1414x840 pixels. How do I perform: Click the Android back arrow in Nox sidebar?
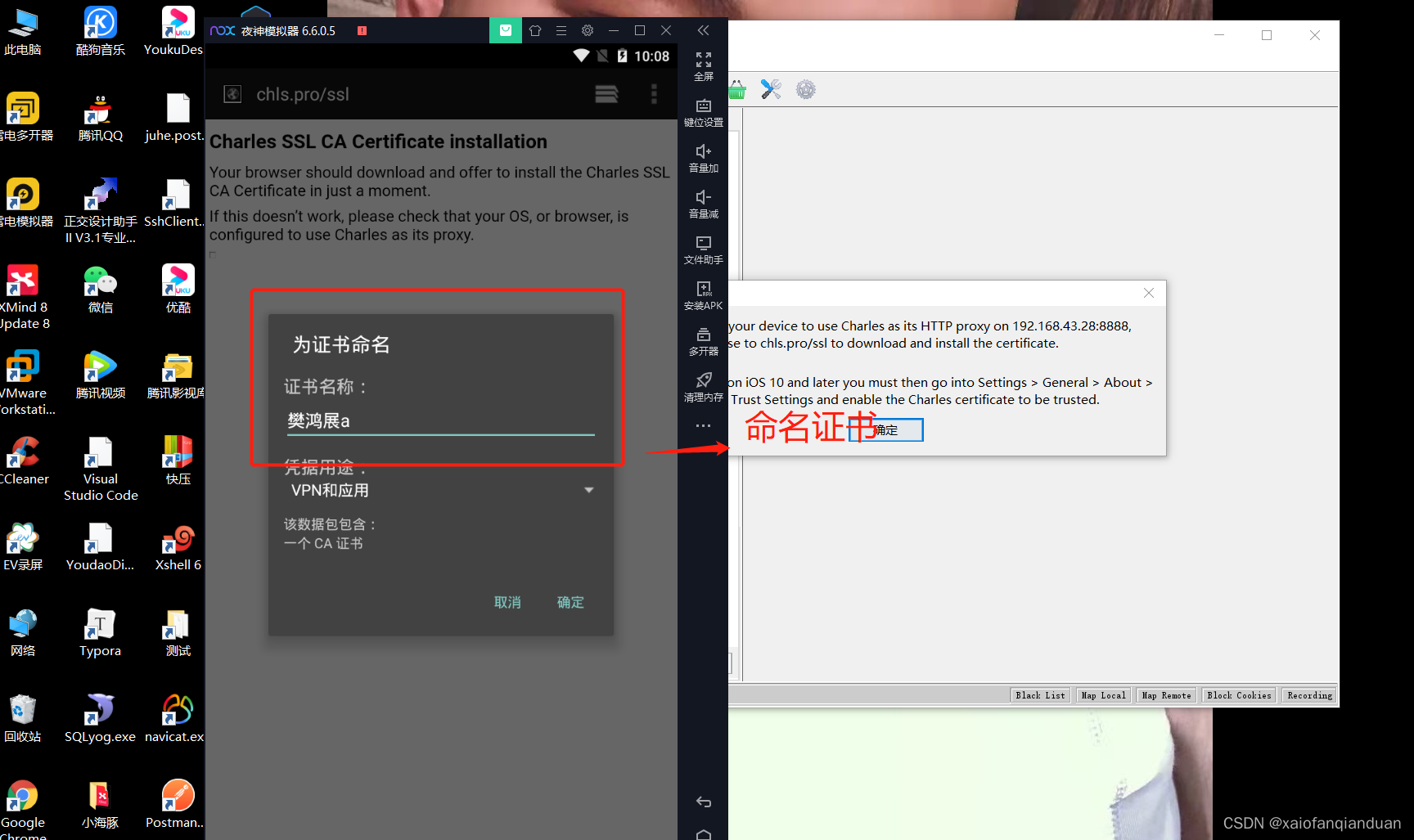tap(704, 802)
